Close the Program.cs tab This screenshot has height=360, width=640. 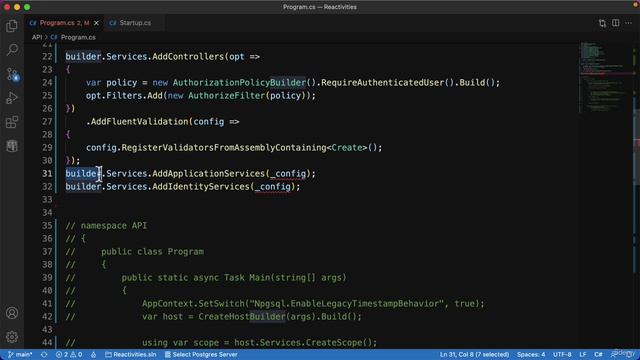[x=96, y=23]
